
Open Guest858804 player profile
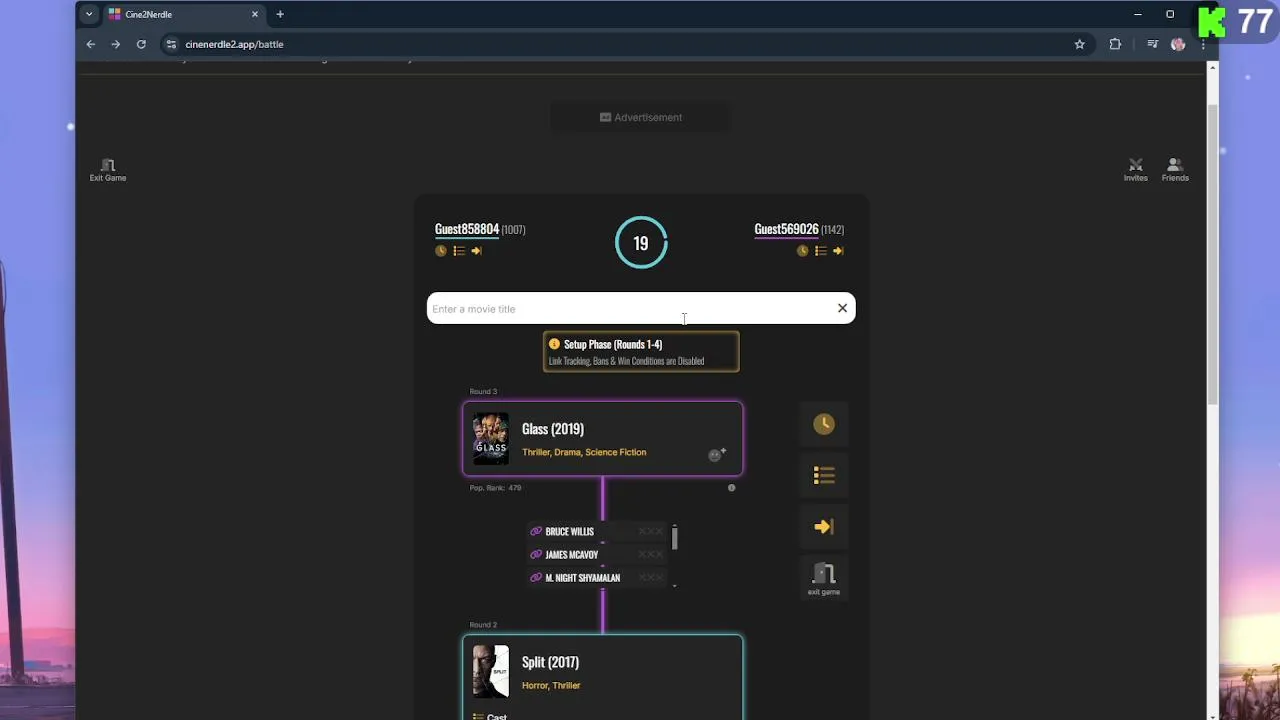466,229
